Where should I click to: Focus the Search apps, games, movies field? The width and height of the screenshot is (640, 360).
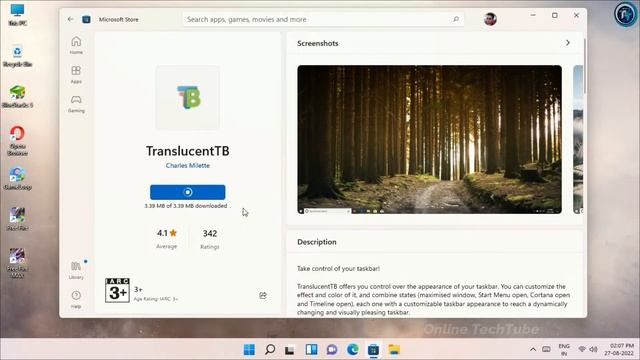click(322, 19)
